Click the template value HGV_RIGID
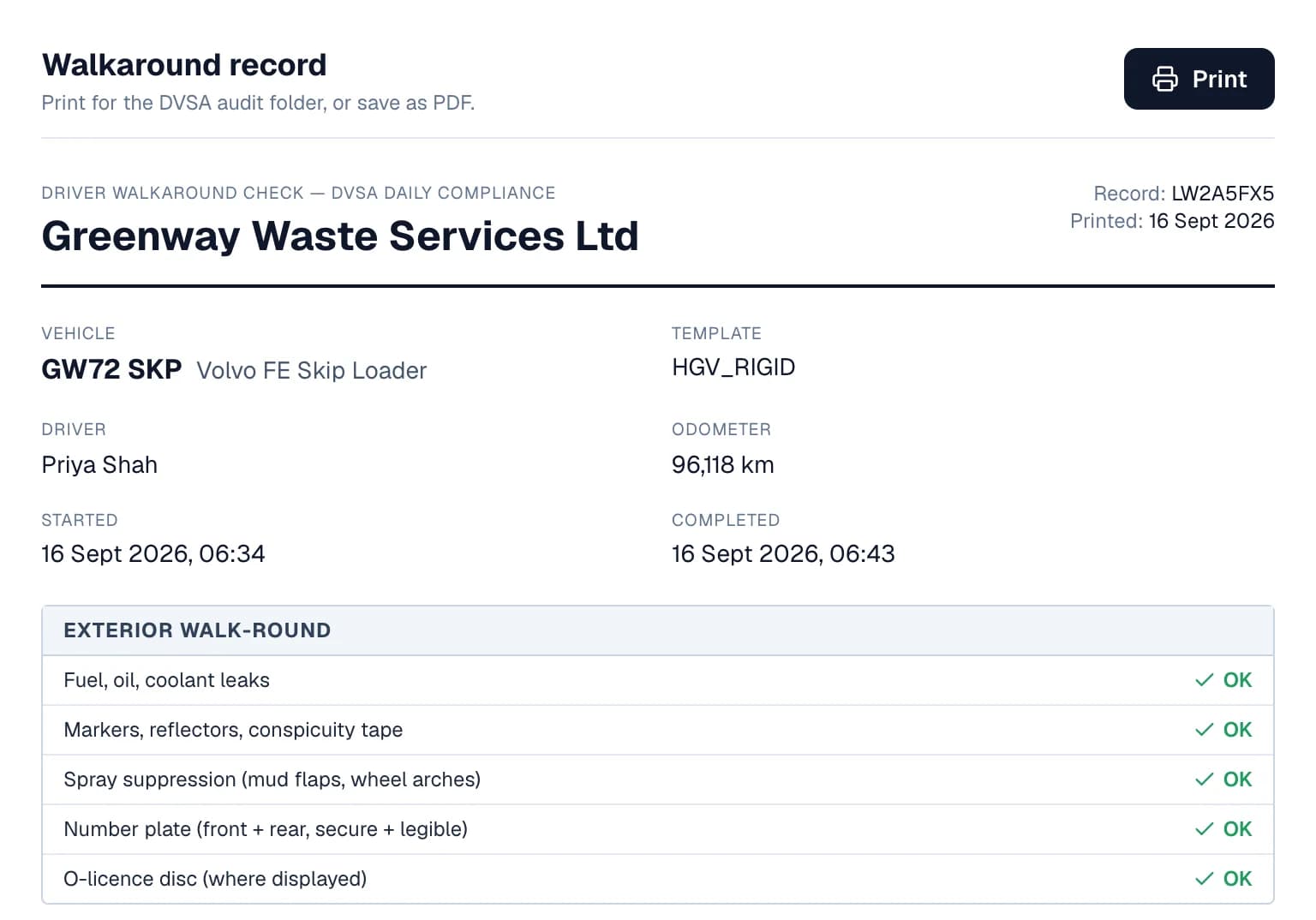This screenshot has width=1316, height=920. pos(733,367)
